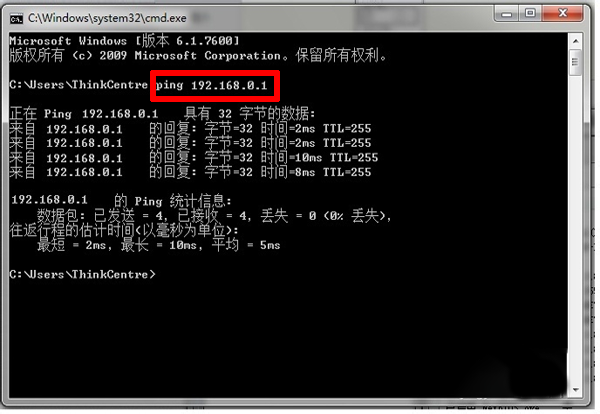Click the "Ping 统计信息" header line
Screen dimensions: 600x414
pos(120,201)
